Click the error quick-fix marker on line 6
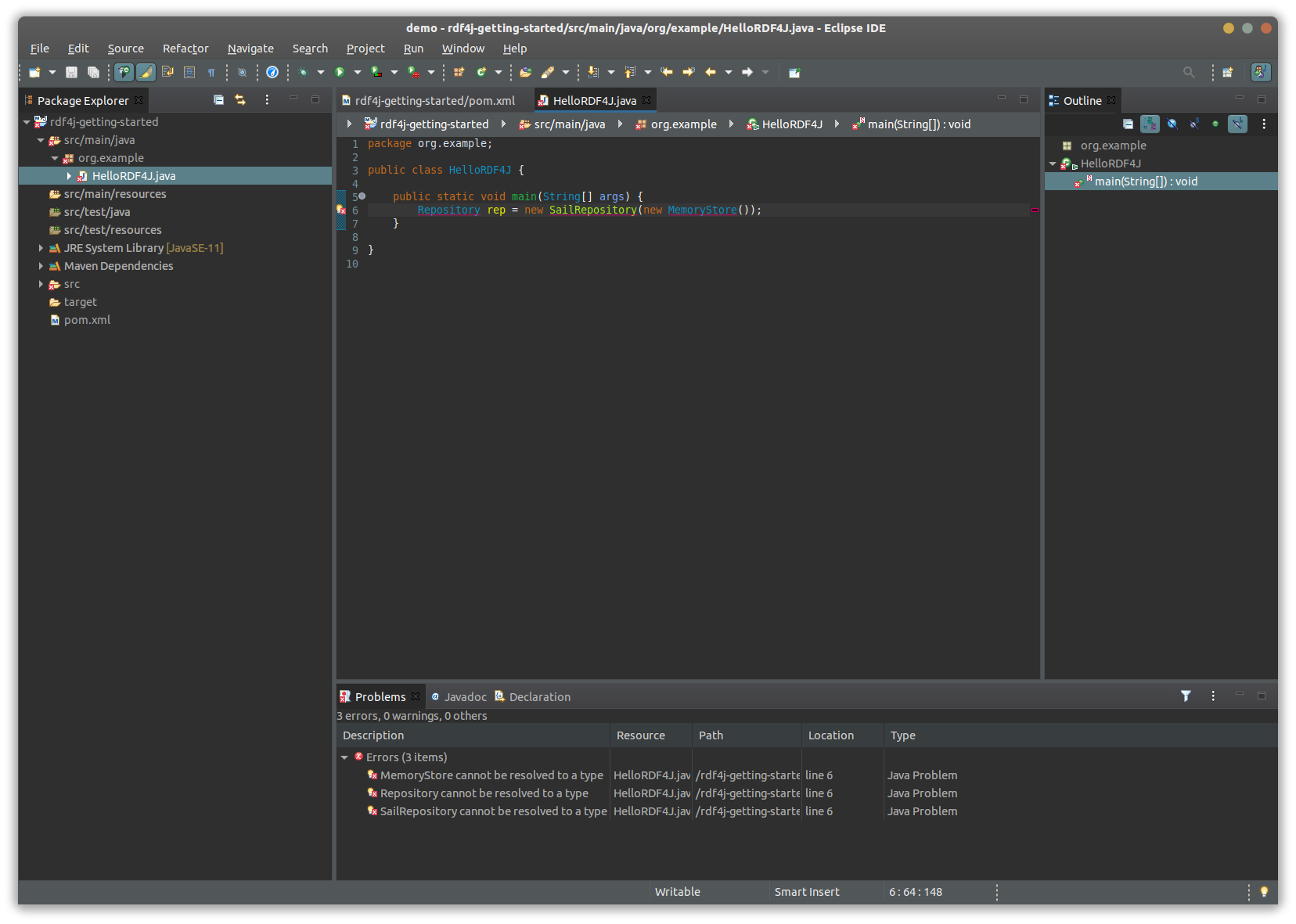The height and width of the screenshot is (924, 1296). 340,210
